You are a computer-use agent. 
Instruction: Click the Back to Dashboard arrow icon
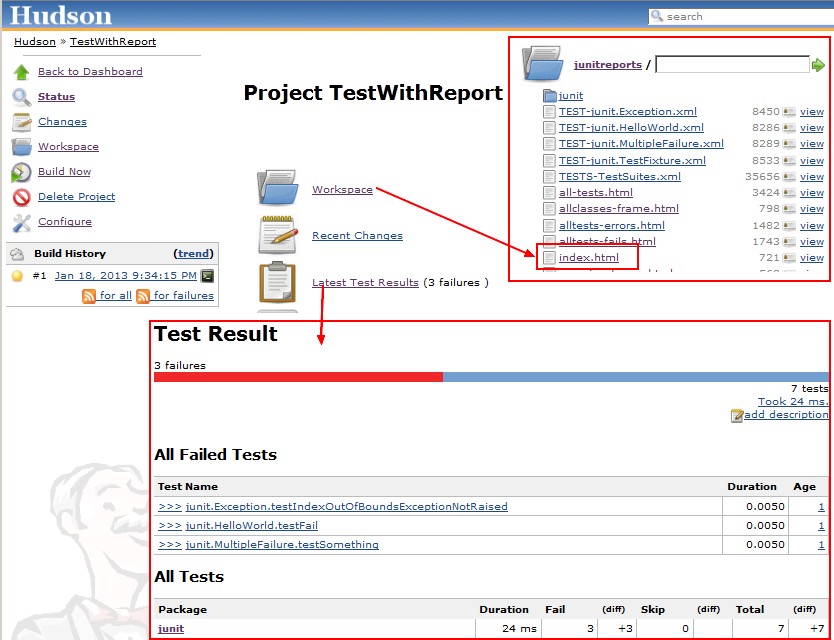point(20,72)
